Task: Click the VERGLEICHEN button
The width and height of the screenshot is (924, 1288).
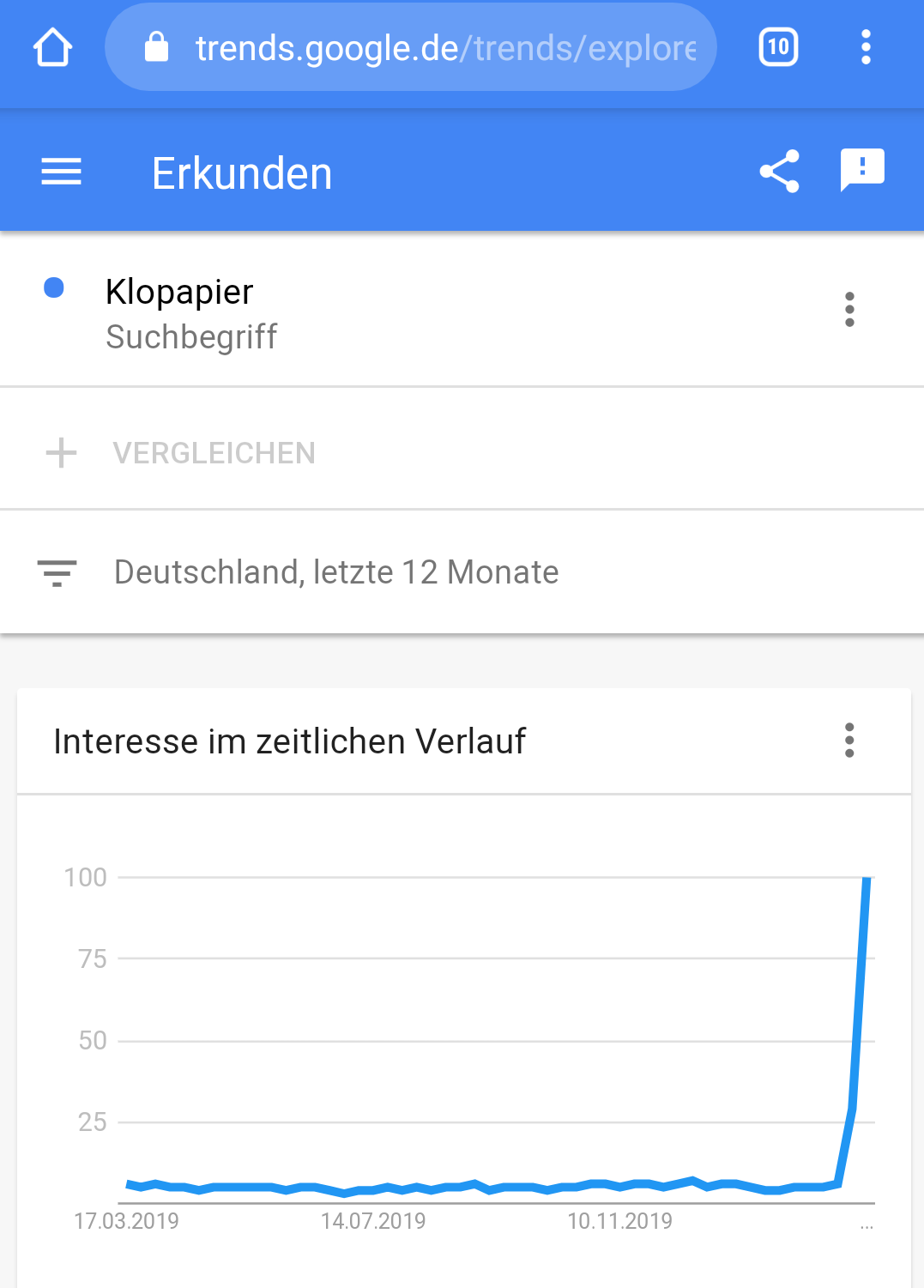Action: [x=214, y=453]
